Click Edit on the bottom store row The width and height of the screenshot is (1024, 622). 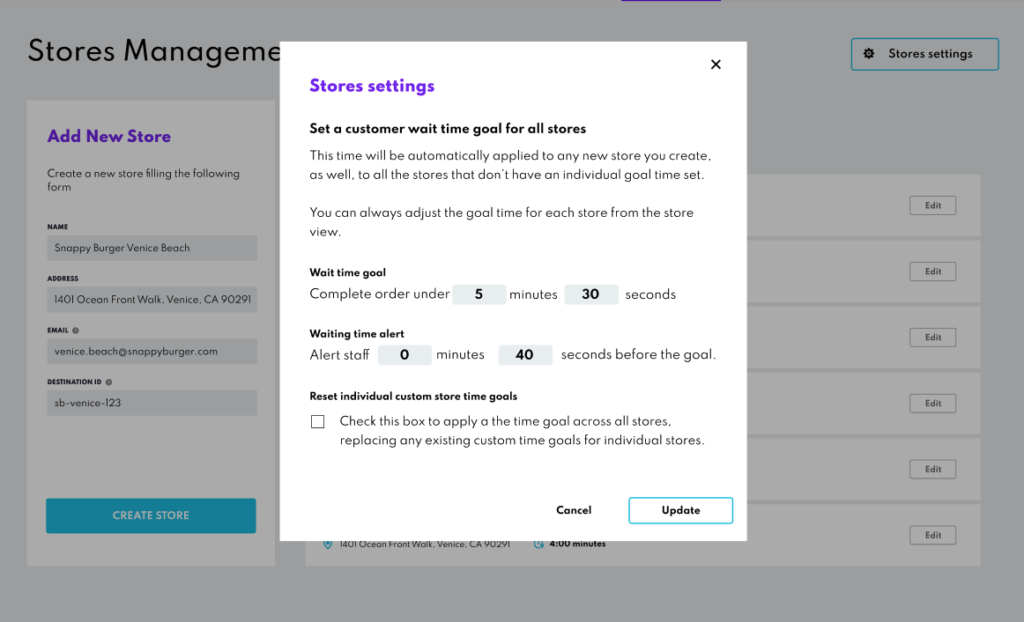(x=932, y=535)
